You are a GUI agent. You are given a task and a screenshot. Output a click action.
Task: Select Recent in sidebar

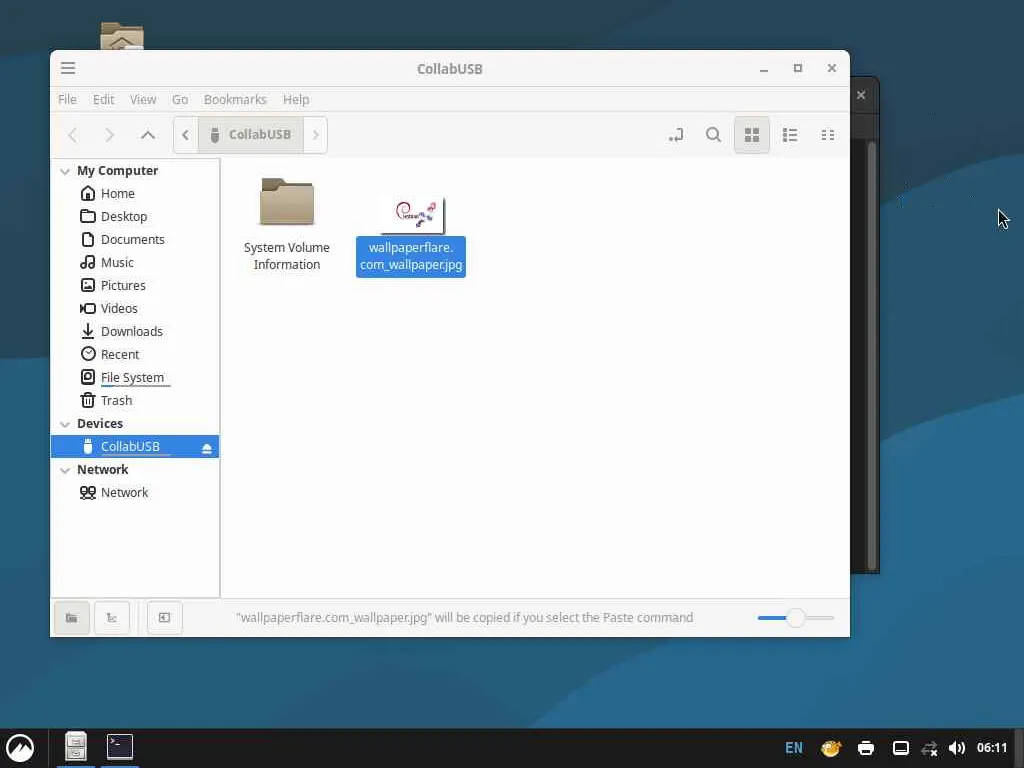[135, 355]
